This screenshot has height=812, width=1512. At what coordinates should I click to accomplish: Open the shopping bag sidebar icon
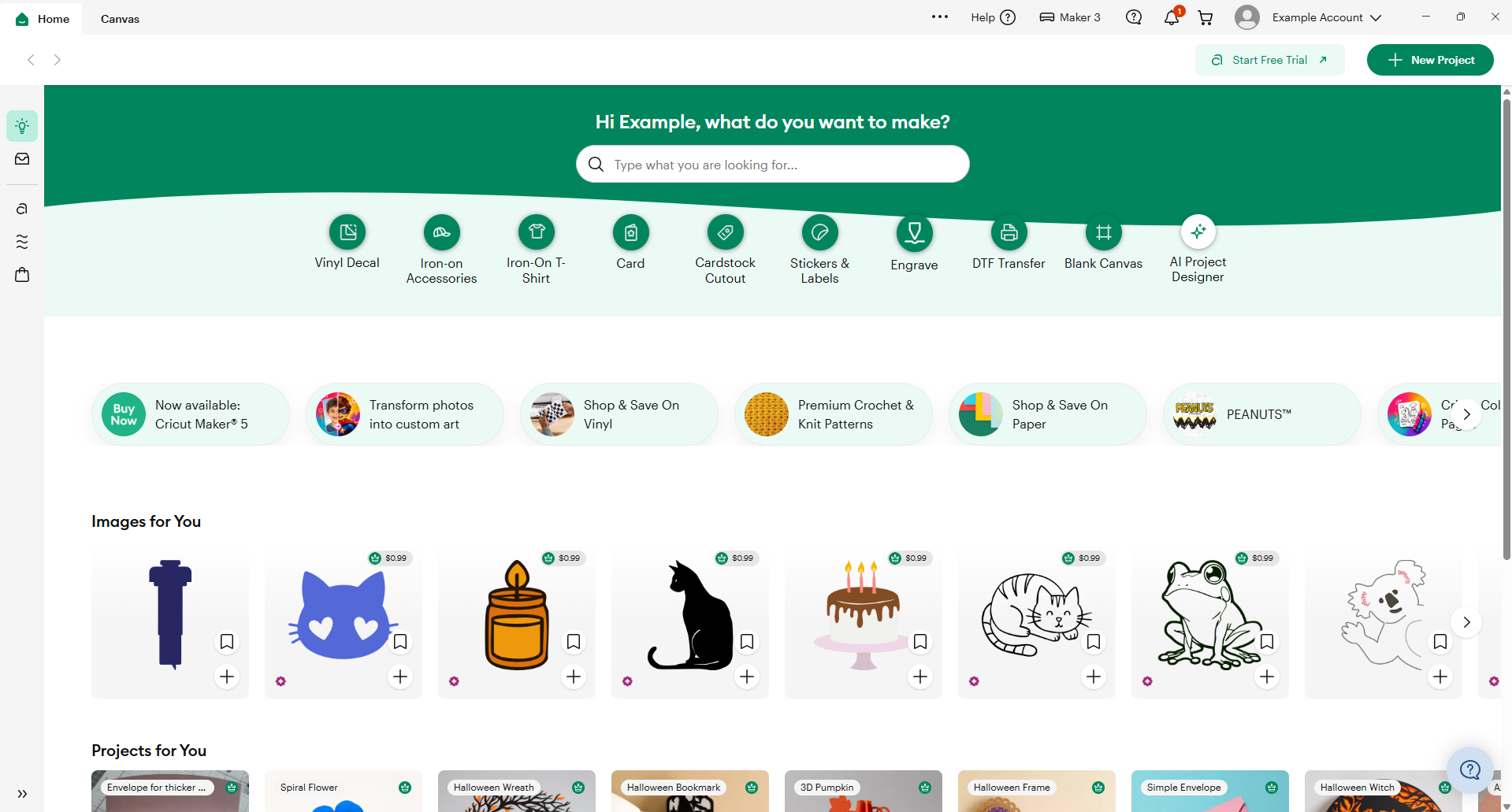pos(22,275)
